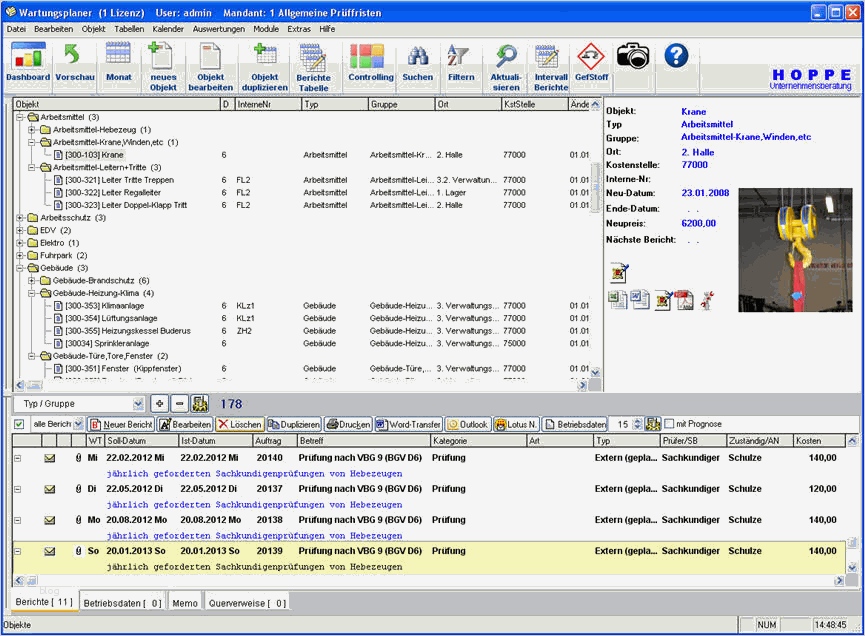Click the 'Neuer Bericht' button
Image resolution: width=865 pixels, height=636 pixels.
(x=121, y=424)
